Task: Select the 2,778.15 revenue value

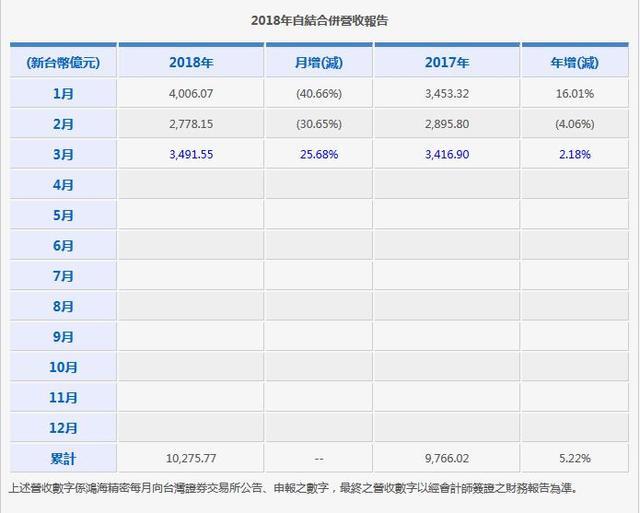Action: (x=190, y=124)
